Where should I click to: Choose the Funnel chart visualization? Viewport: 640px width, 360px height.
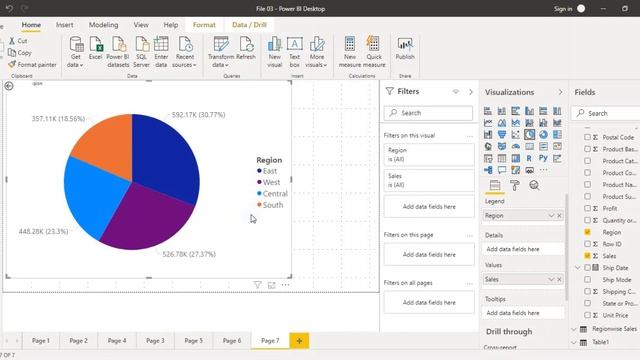(502, 135)
